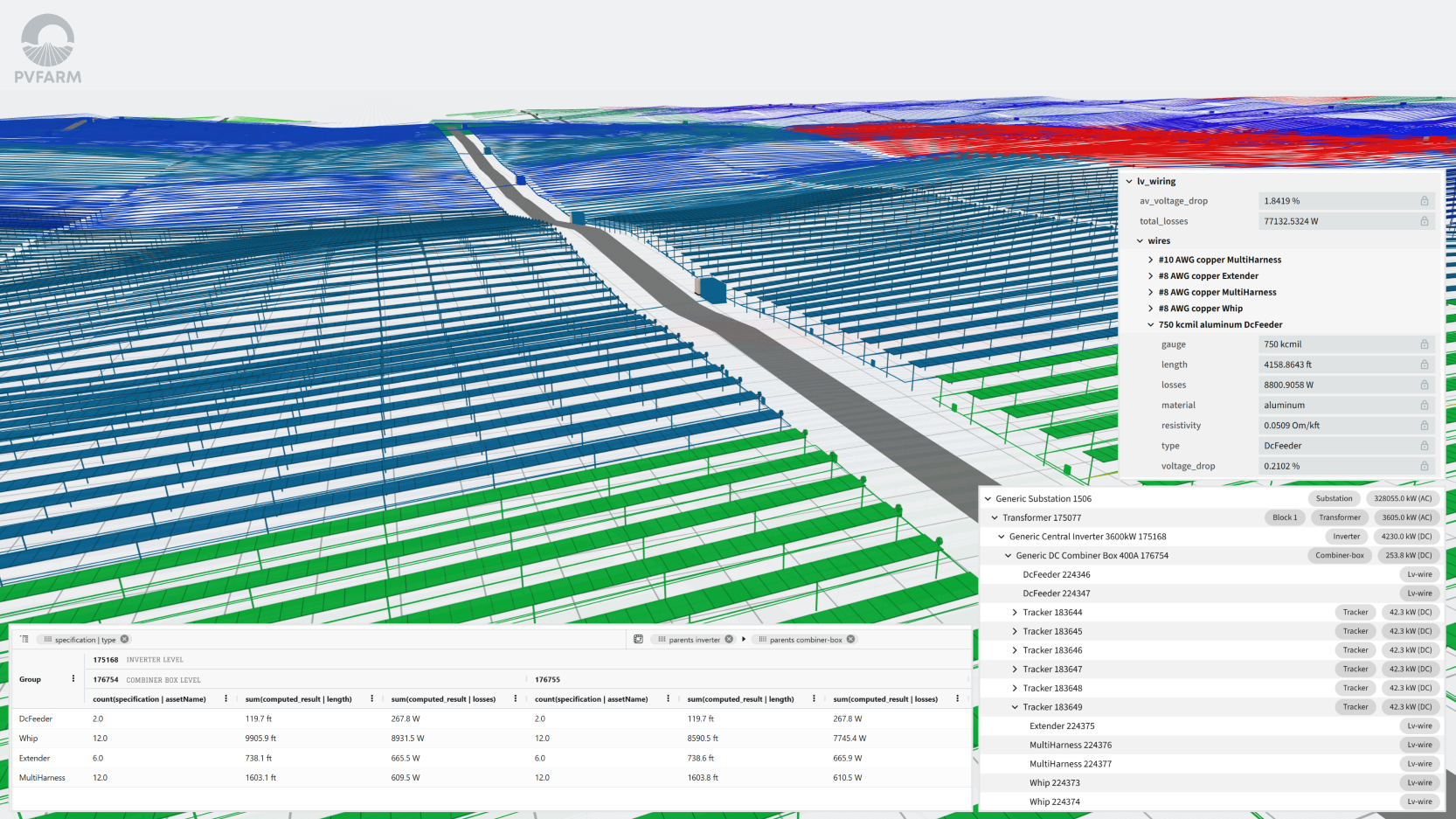Image resolution: width=1456 pixels, height=819 pixels.
Task: Click the X on the specification | type filter chip
Action: [x=123, y=639]
